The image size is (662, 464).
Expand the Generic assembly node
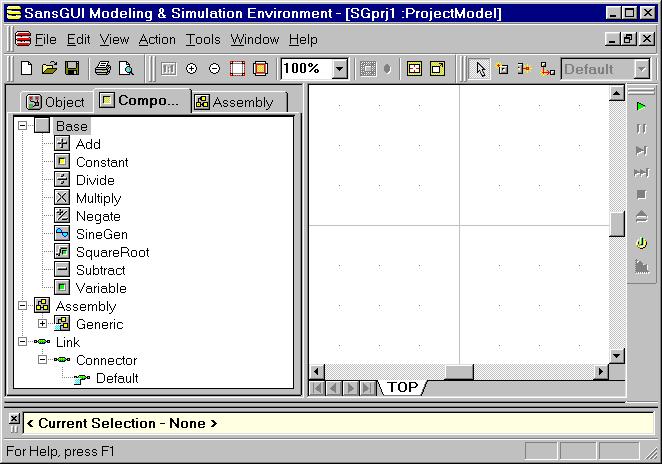[43, 324]
